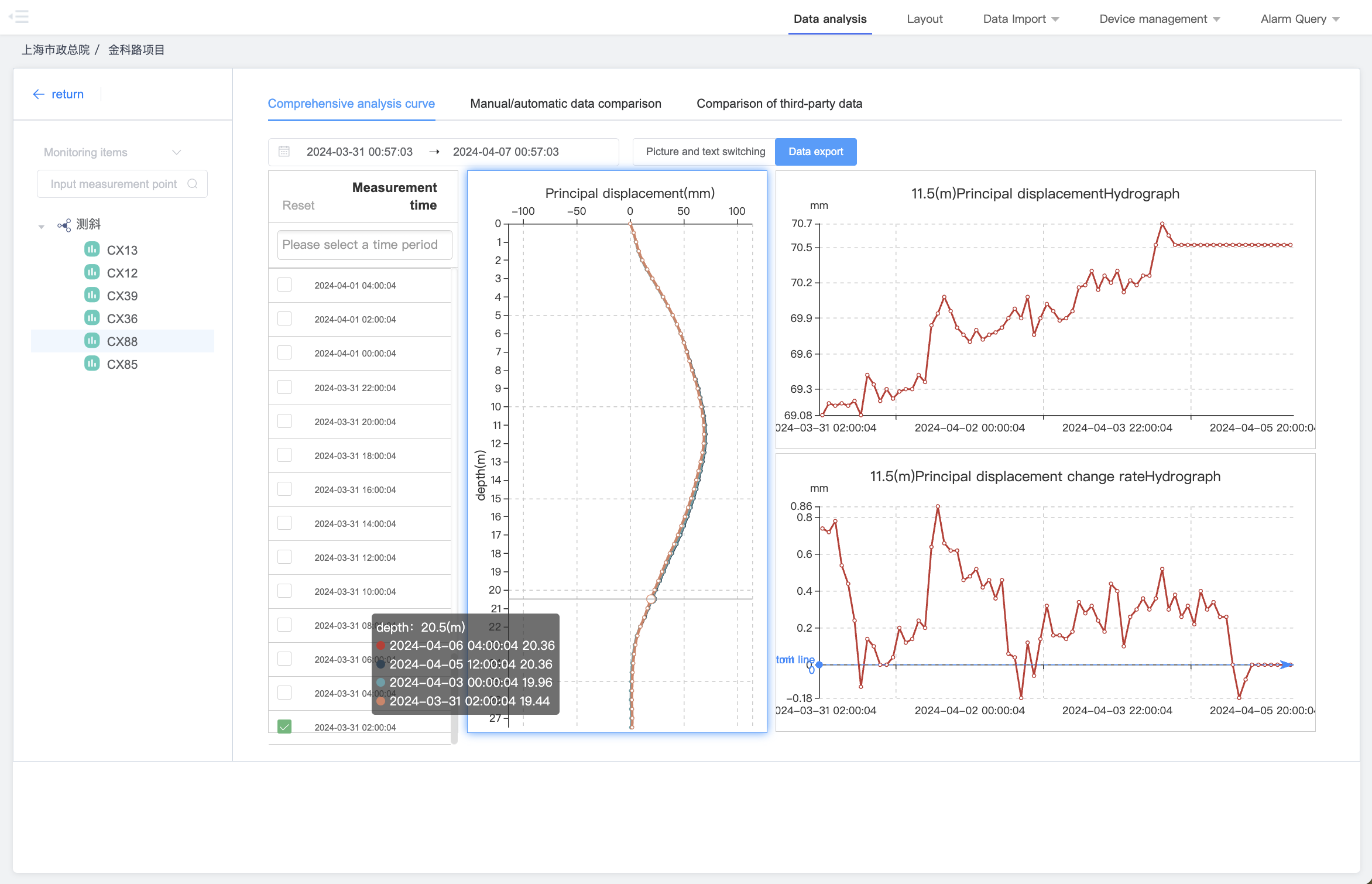Check the 2024-03-31 18:00:04 measurement checkbox
Screen dimensions: 1372x884
284,455
